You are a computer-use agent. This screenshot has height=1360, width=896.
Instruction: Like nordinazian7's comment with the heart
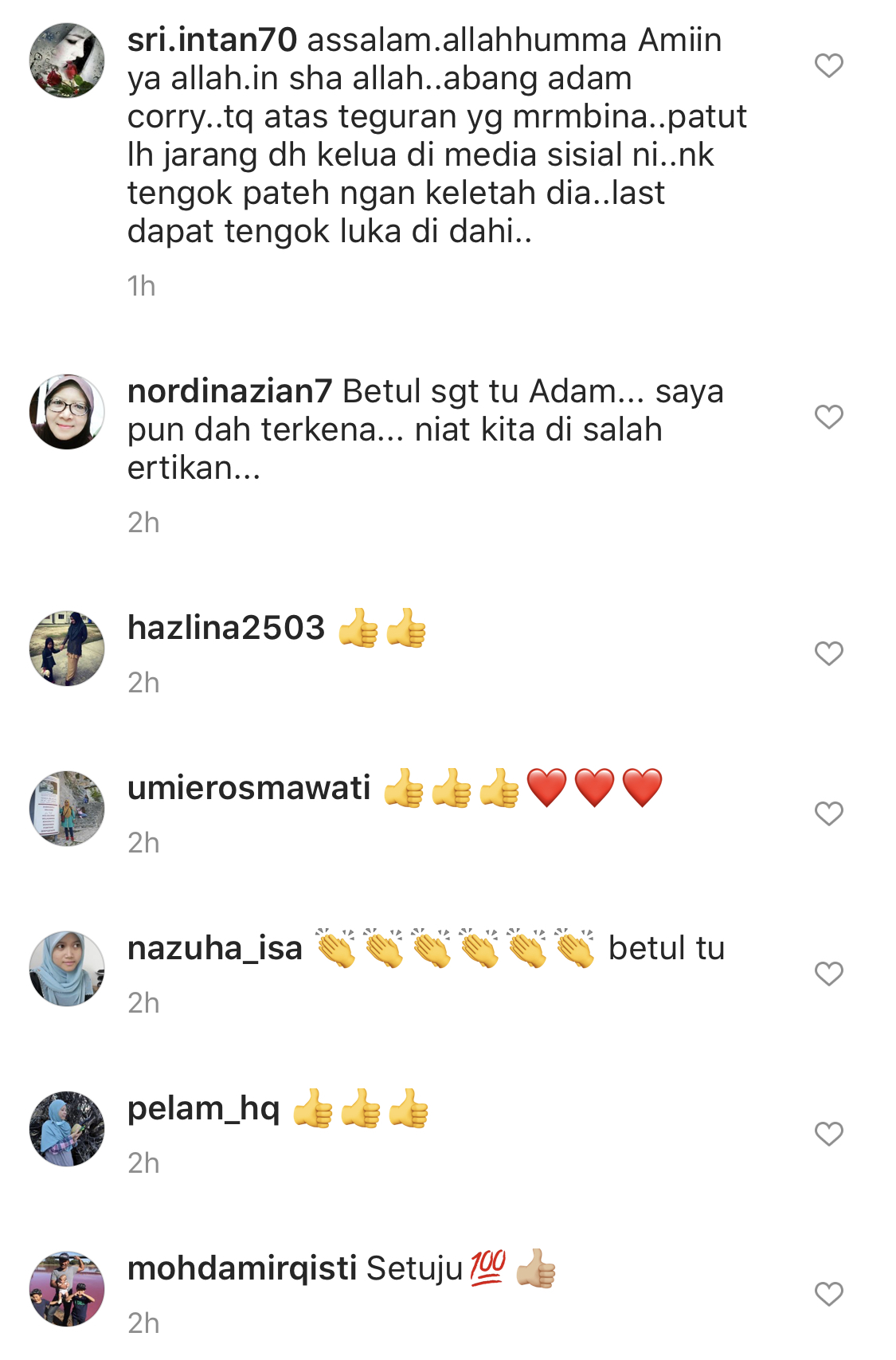828,417
